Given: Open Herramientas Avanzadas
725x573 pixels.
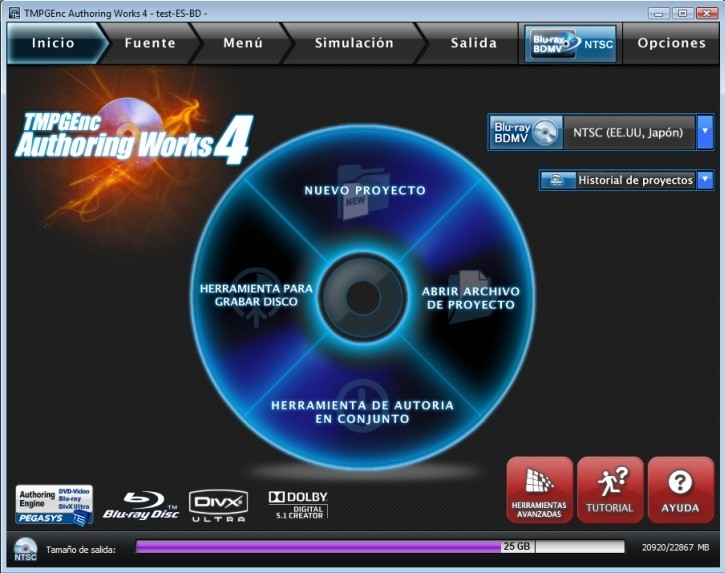Looking at the screenshot, I should pos(539,490).
